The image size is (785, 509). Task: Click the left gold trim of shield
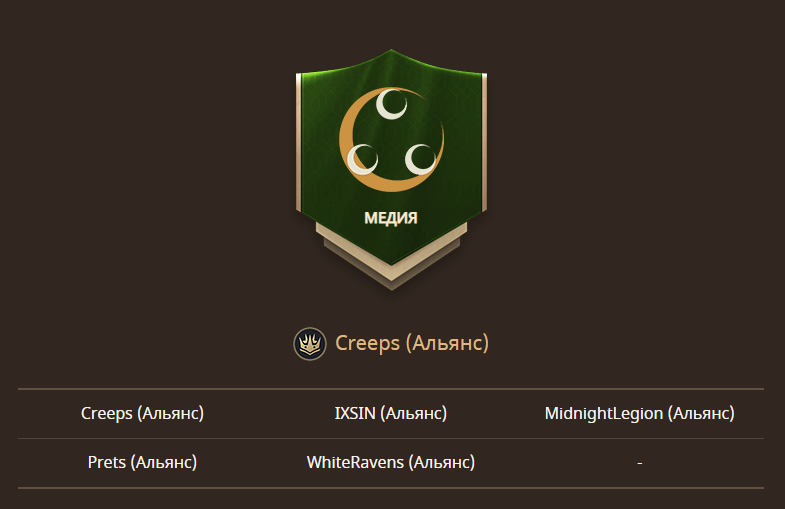(x=299, y=142)
